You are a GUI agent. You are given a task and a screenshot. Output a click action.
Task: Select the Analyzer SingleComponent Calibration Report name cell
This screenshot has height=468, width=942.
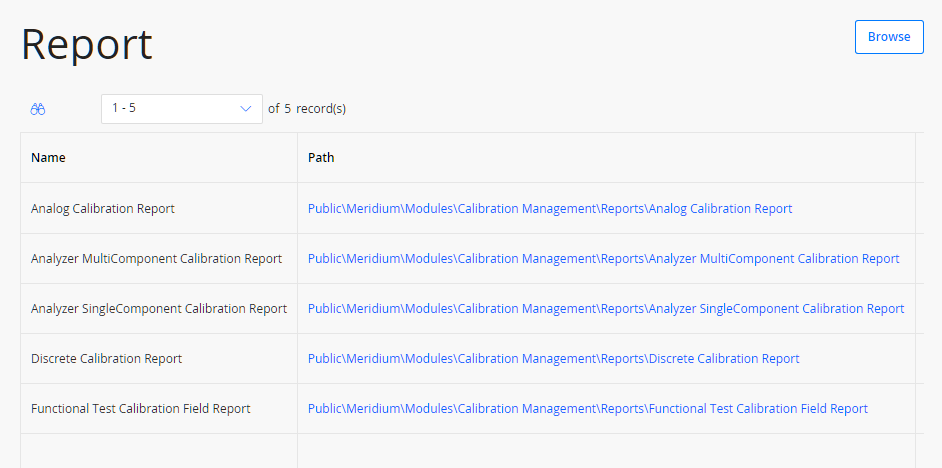159,308
